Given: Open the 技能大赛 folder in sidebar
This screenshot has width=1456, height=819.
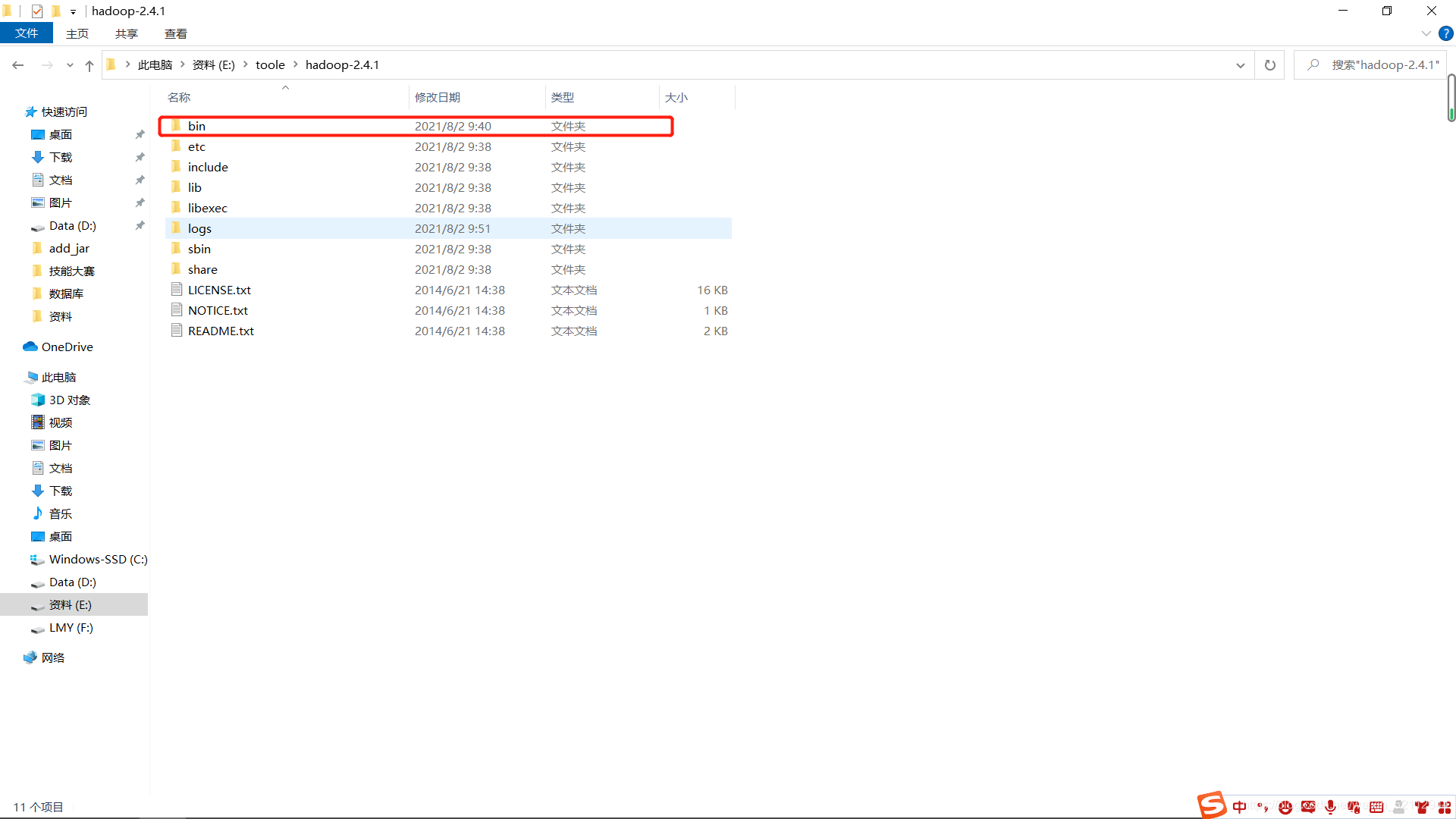Looking at the screenshot, I should [71, 271].
